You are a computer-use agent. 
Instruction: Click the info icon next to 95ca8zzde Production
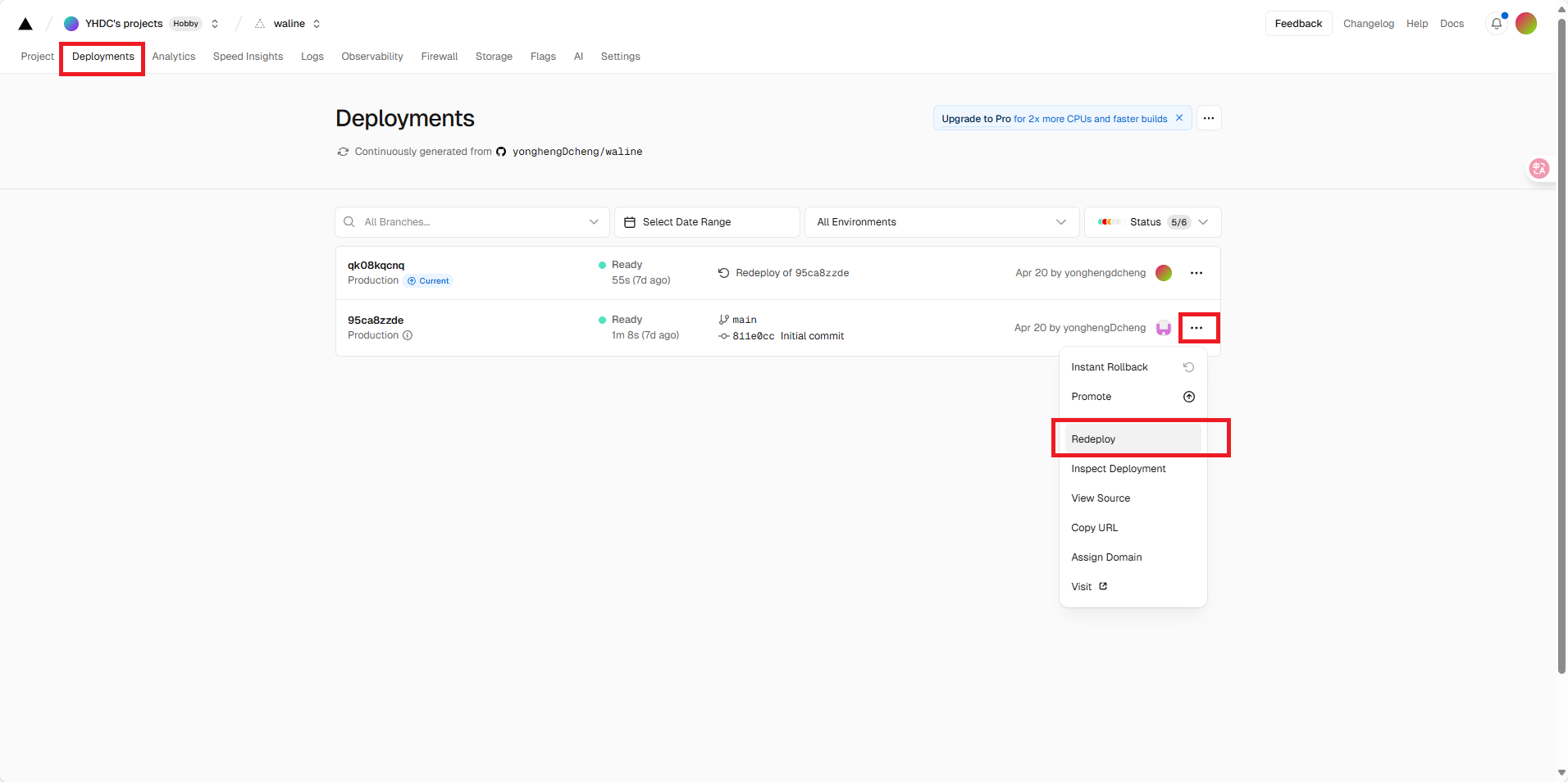(x=408, y=335)
